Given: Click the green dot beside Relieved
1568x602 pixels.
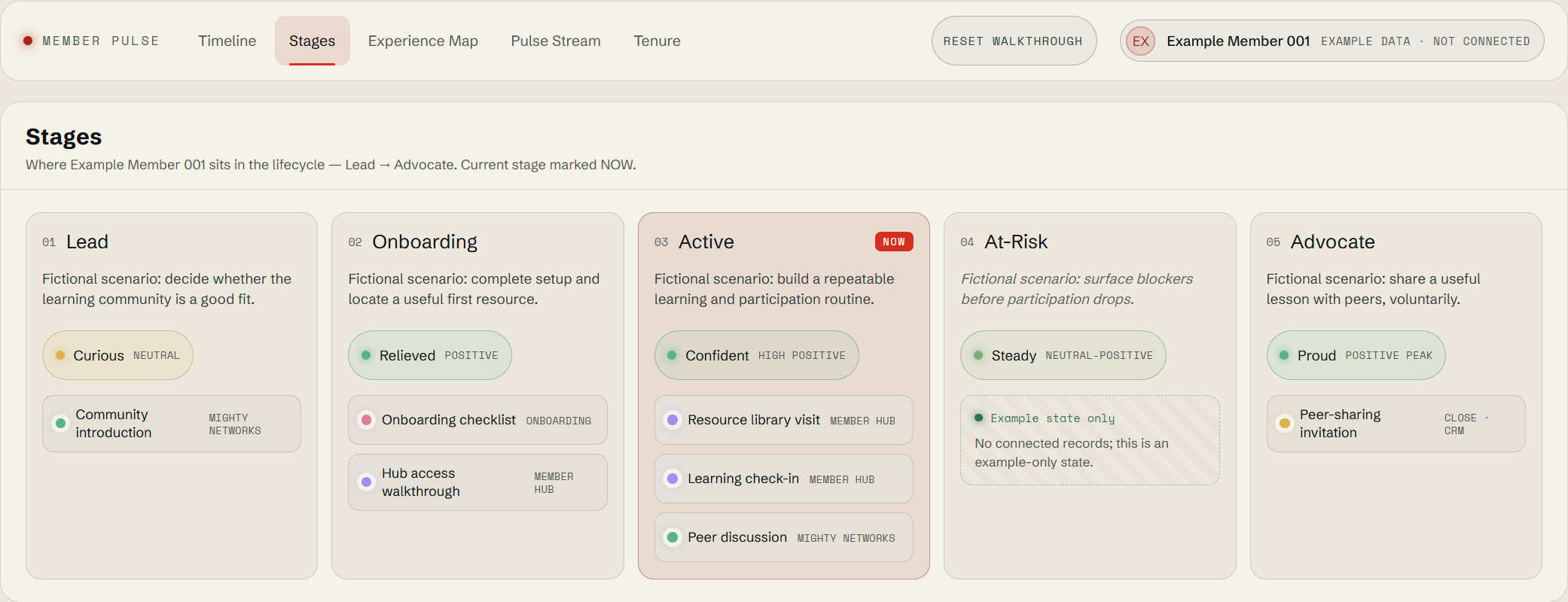Looking at the screenshot, I should 366,355.
